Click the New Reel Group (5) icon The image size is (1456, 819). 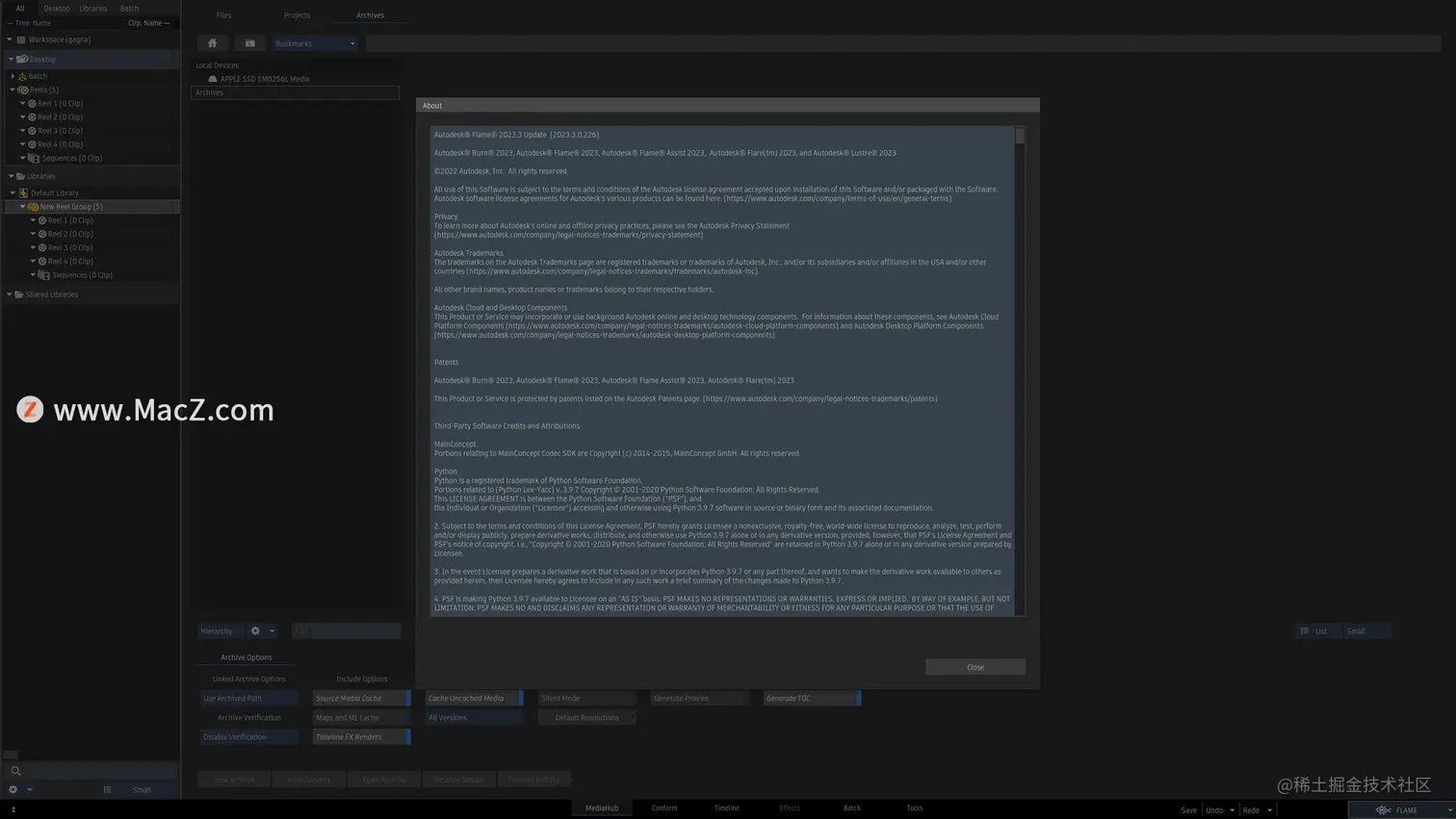33,207
